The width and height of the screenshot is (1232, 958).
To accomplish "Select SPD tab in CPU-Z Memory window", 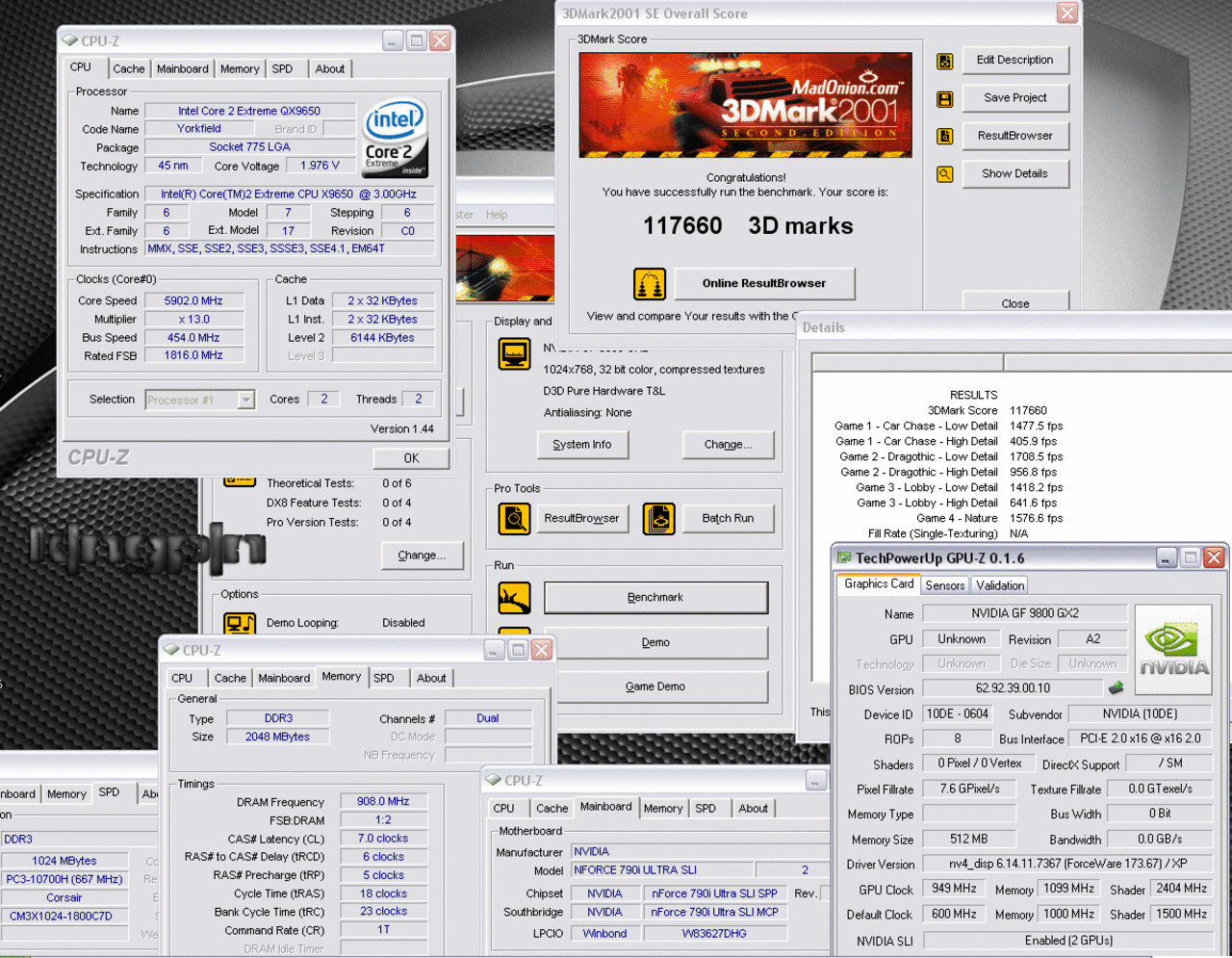I will (384, 679).
